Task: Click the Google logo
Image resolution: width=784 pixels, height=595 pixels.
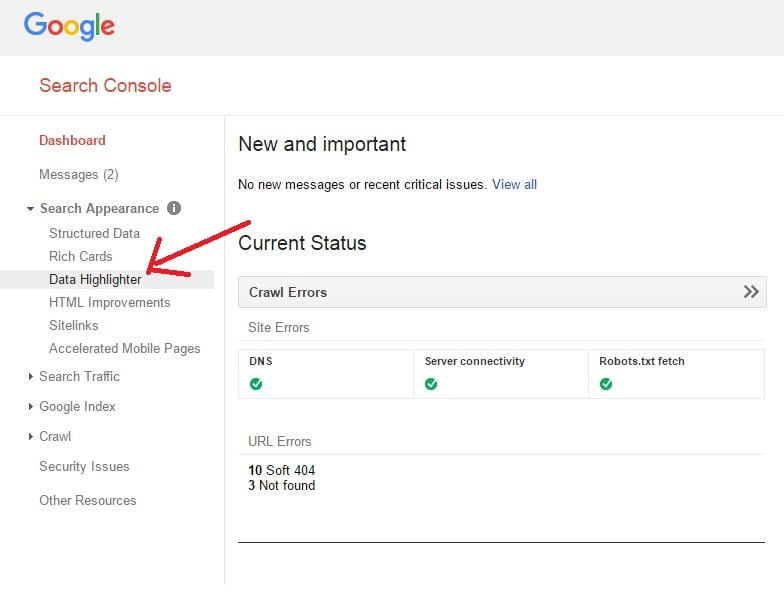Action: pyautogui.click(x=69, y=27)
